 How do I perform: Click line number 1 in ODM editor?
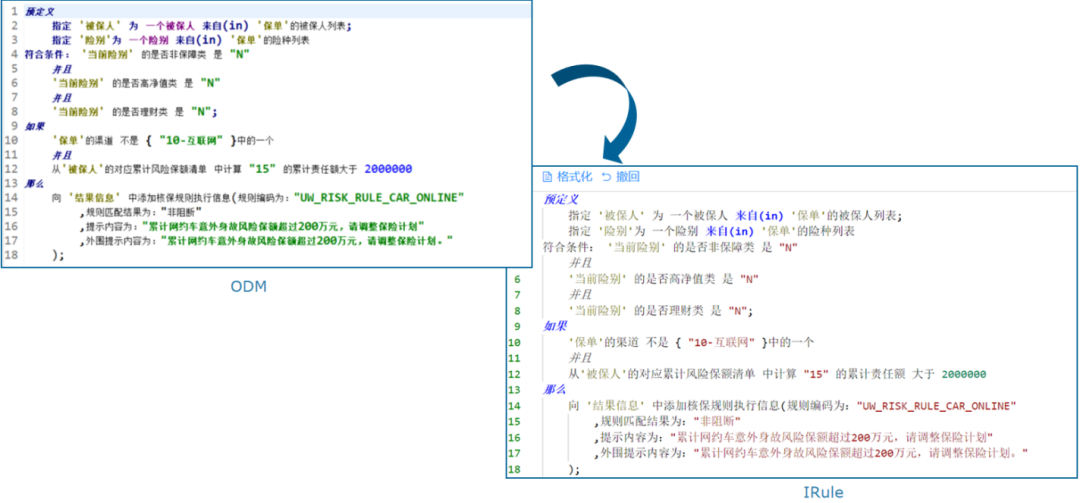pyautogui.click(x=13, y=10)
